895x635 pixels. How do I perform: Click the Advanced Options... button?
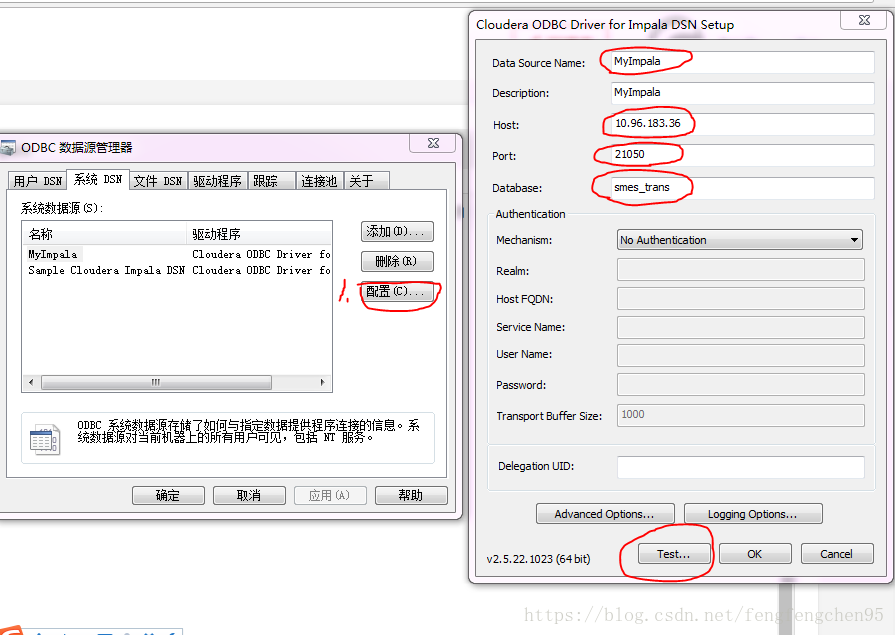point(605,514)
